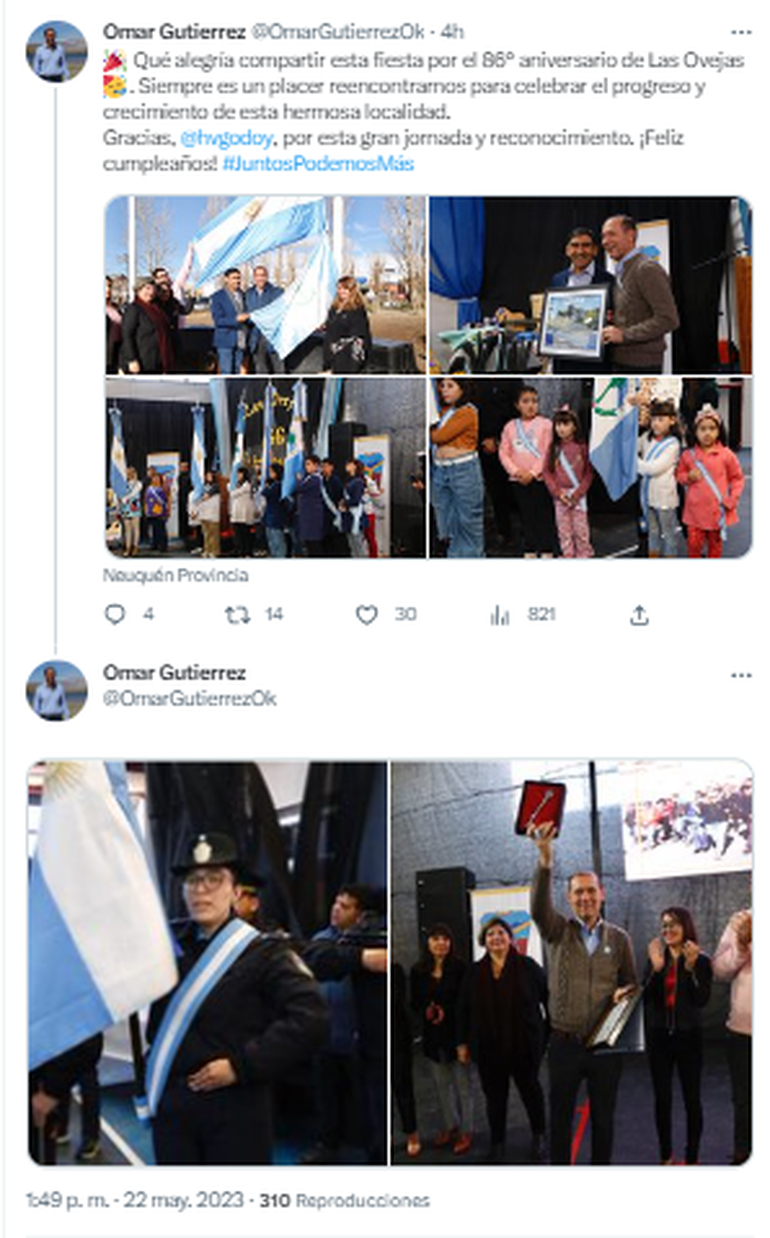Click the Neuquén Provincia location label
770x1238 pixels.
(176, 576)
